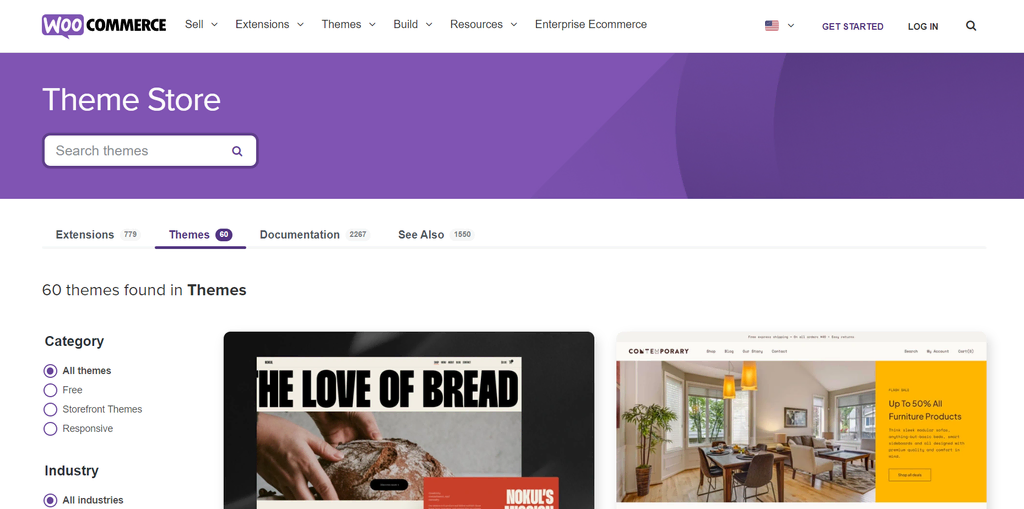Open the Contemporary furniture theme thumbnail

801,420
